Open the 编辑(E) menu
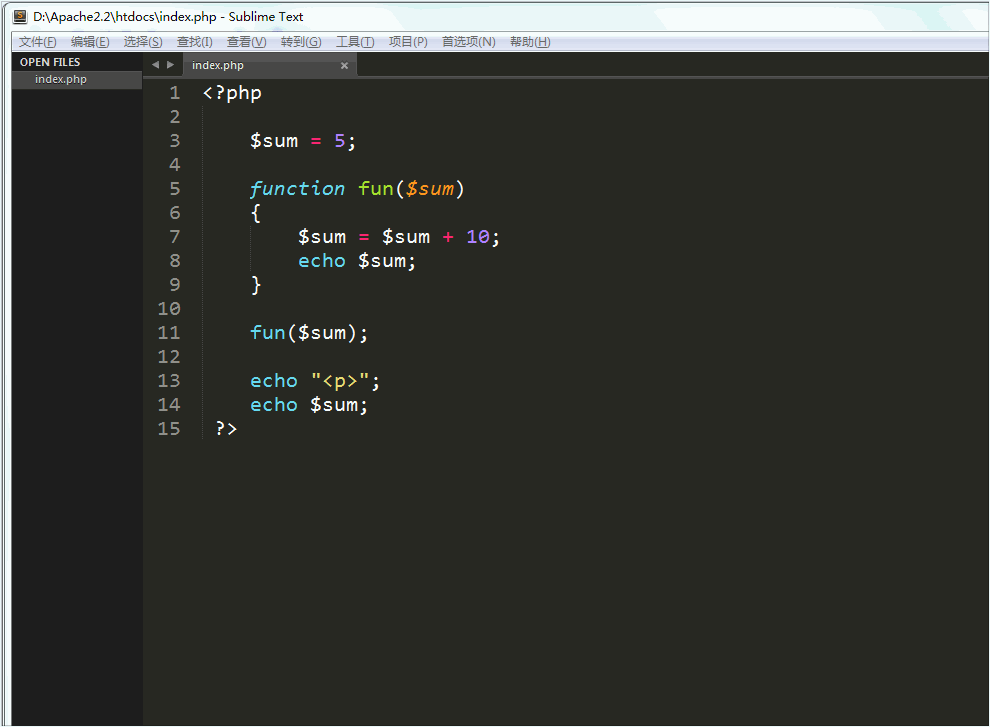 (x=90, y=42)
